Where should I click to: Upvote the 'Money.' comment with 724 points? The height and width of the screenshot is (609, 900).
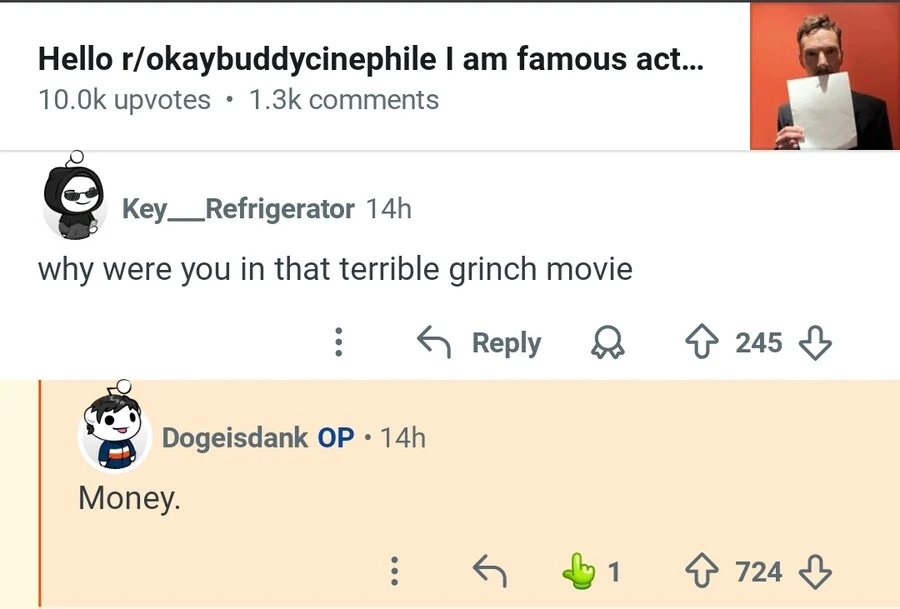point(702,571)
